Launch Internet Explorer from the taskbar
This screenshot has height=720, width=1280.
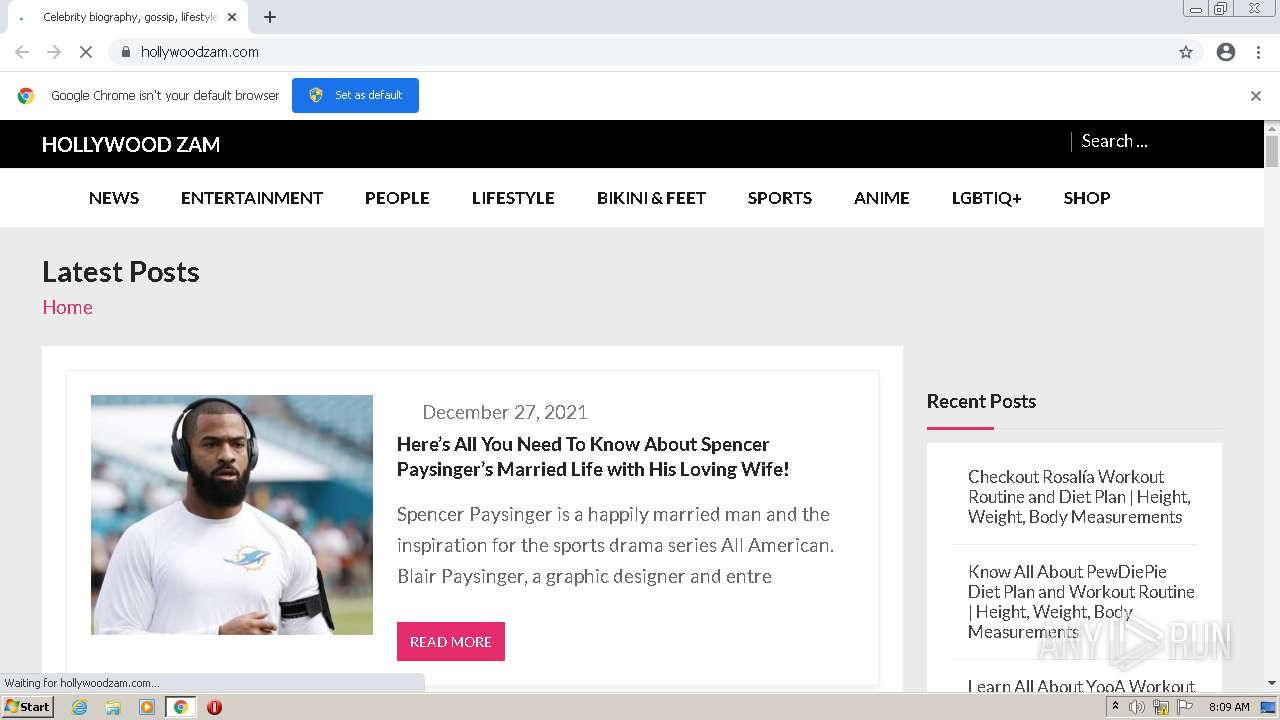pos(80,707)
